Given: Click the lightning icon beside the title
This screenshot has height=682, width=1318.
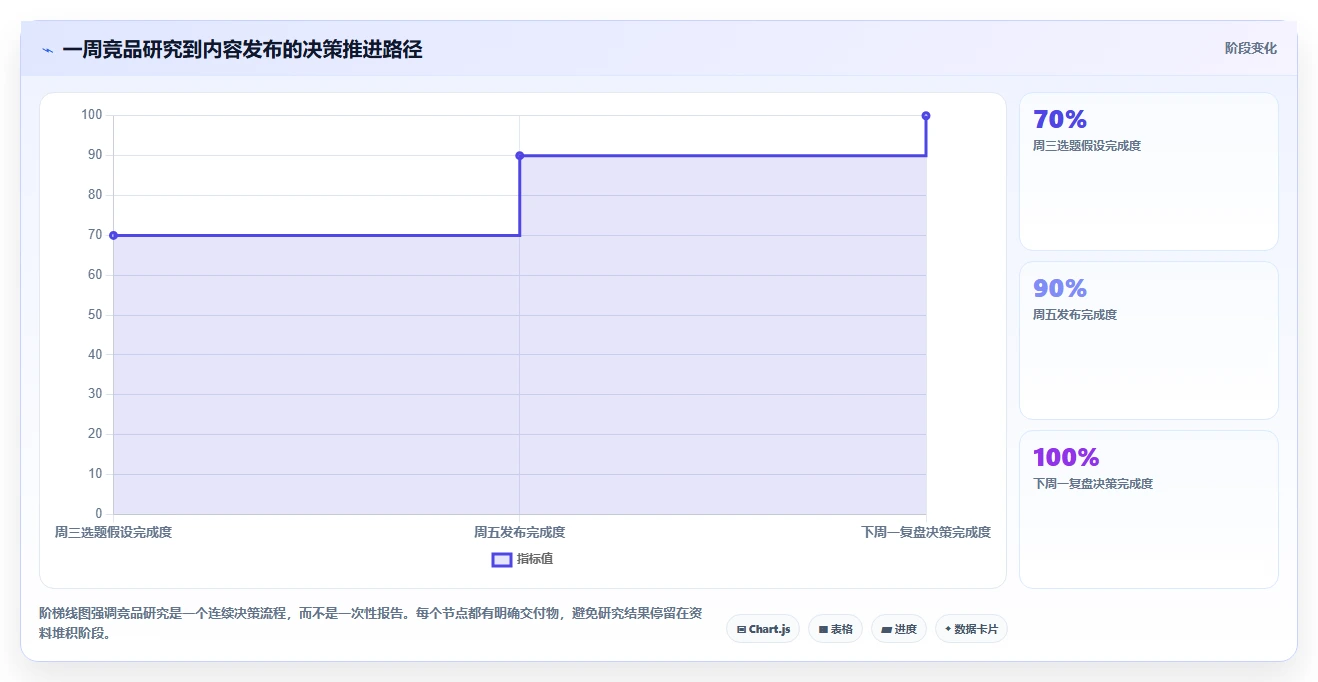Looking at the screenshot, I should [x=48, y=50].
